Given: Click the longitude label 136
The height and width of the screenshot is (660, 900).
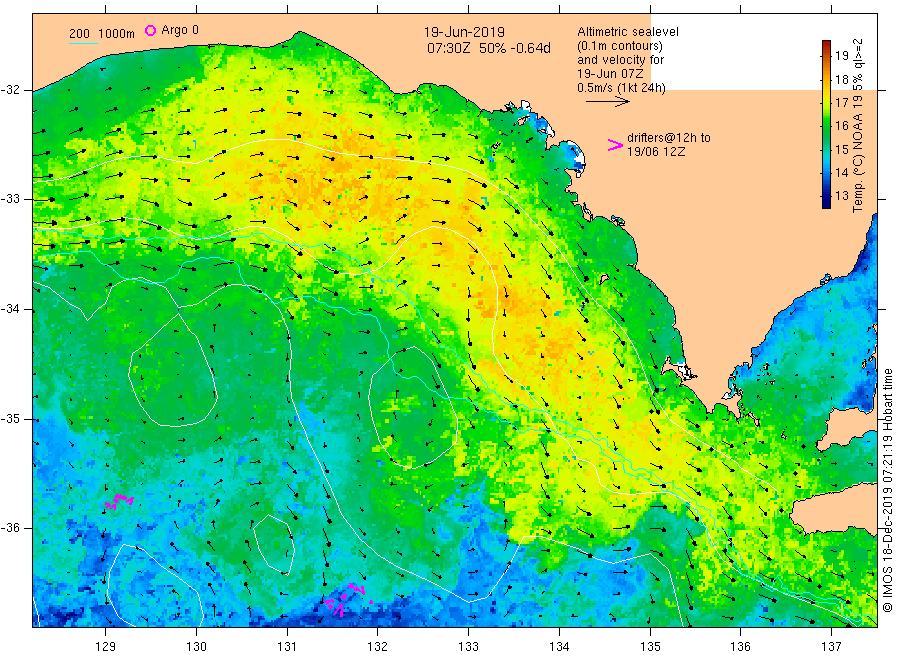Looking at the screenshot, I should [x=740, y=647].
